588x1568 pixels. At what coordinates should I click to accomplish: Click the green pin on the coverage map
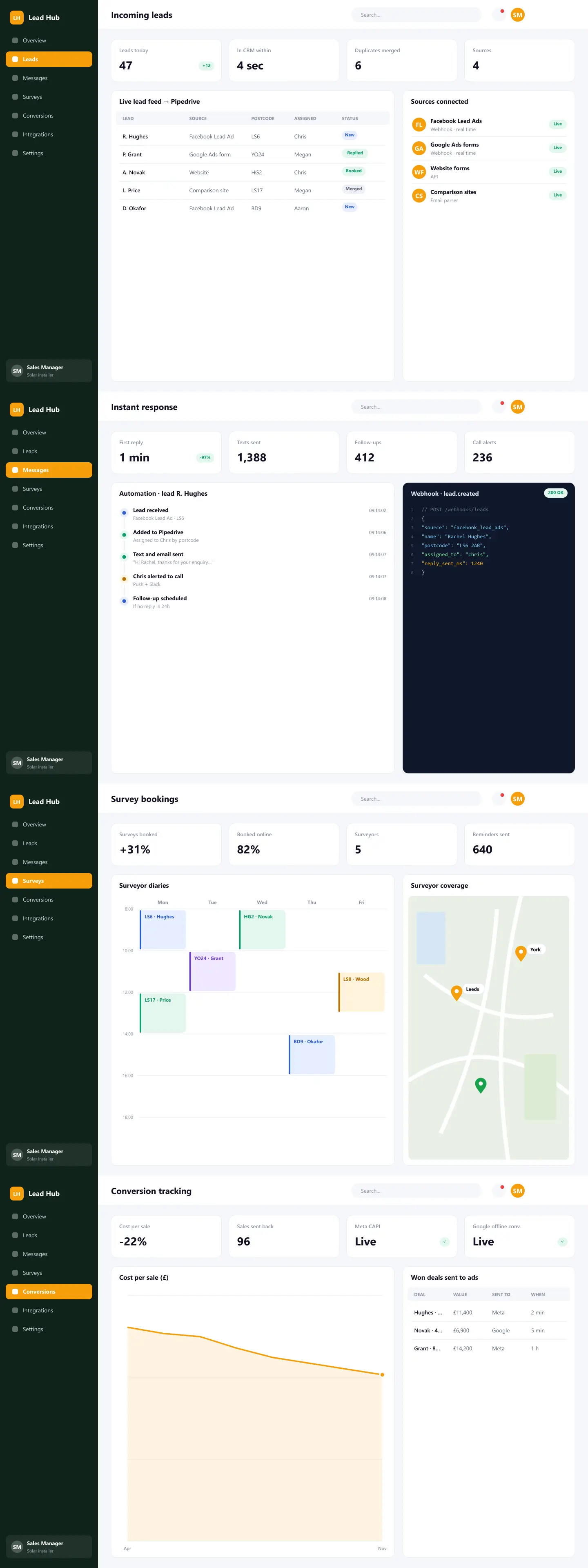(x=481, y=1085)
